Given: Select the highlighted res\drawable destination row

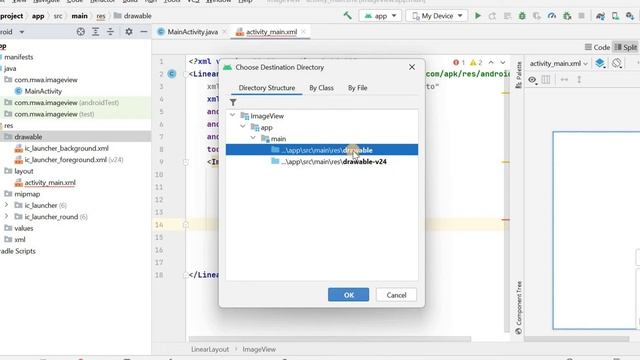Looking at the screenshot, I should click(x=322, y=150).
